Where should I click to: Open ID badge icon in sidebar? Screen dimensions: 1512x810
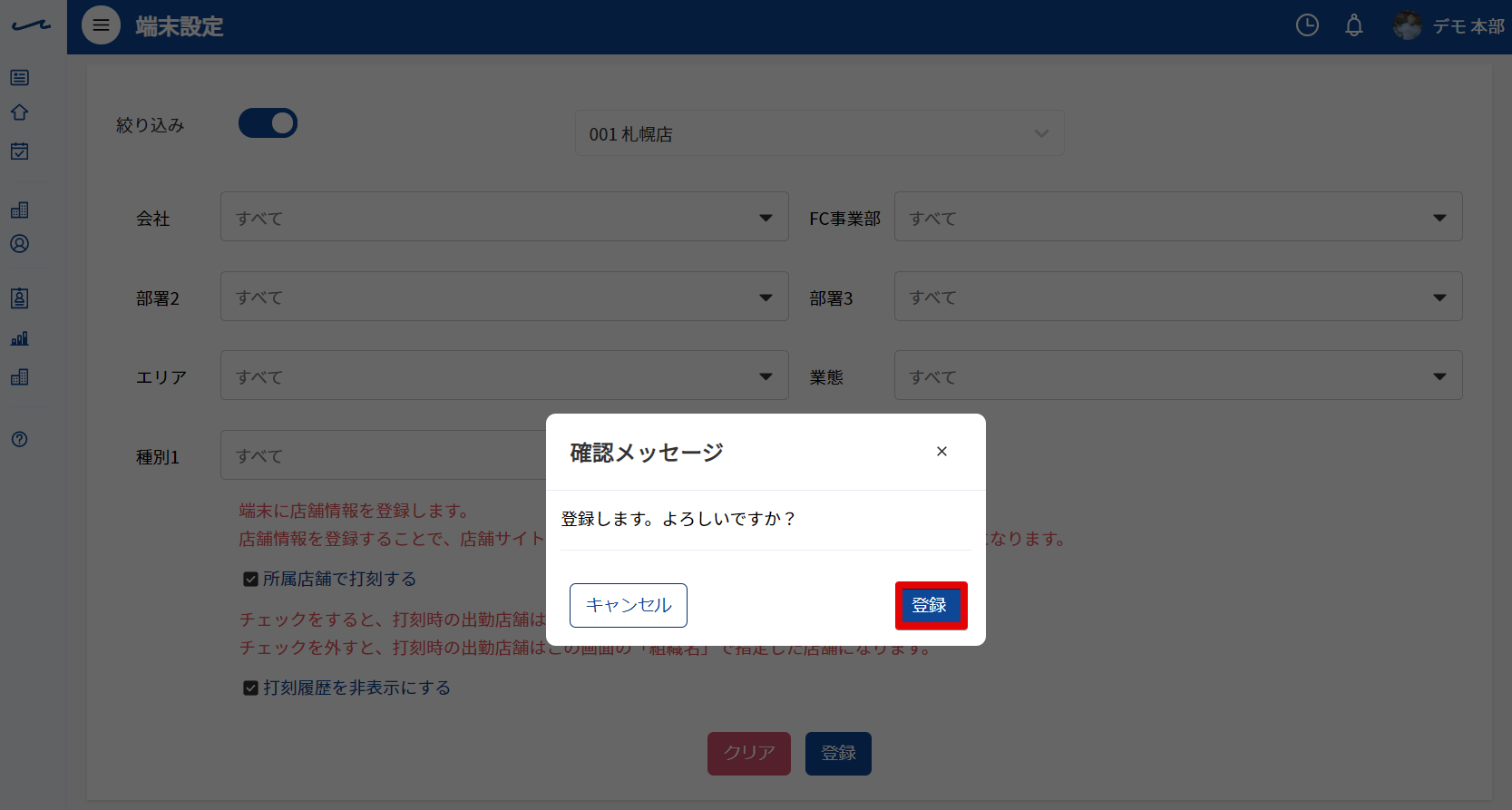tap(19, 298)
